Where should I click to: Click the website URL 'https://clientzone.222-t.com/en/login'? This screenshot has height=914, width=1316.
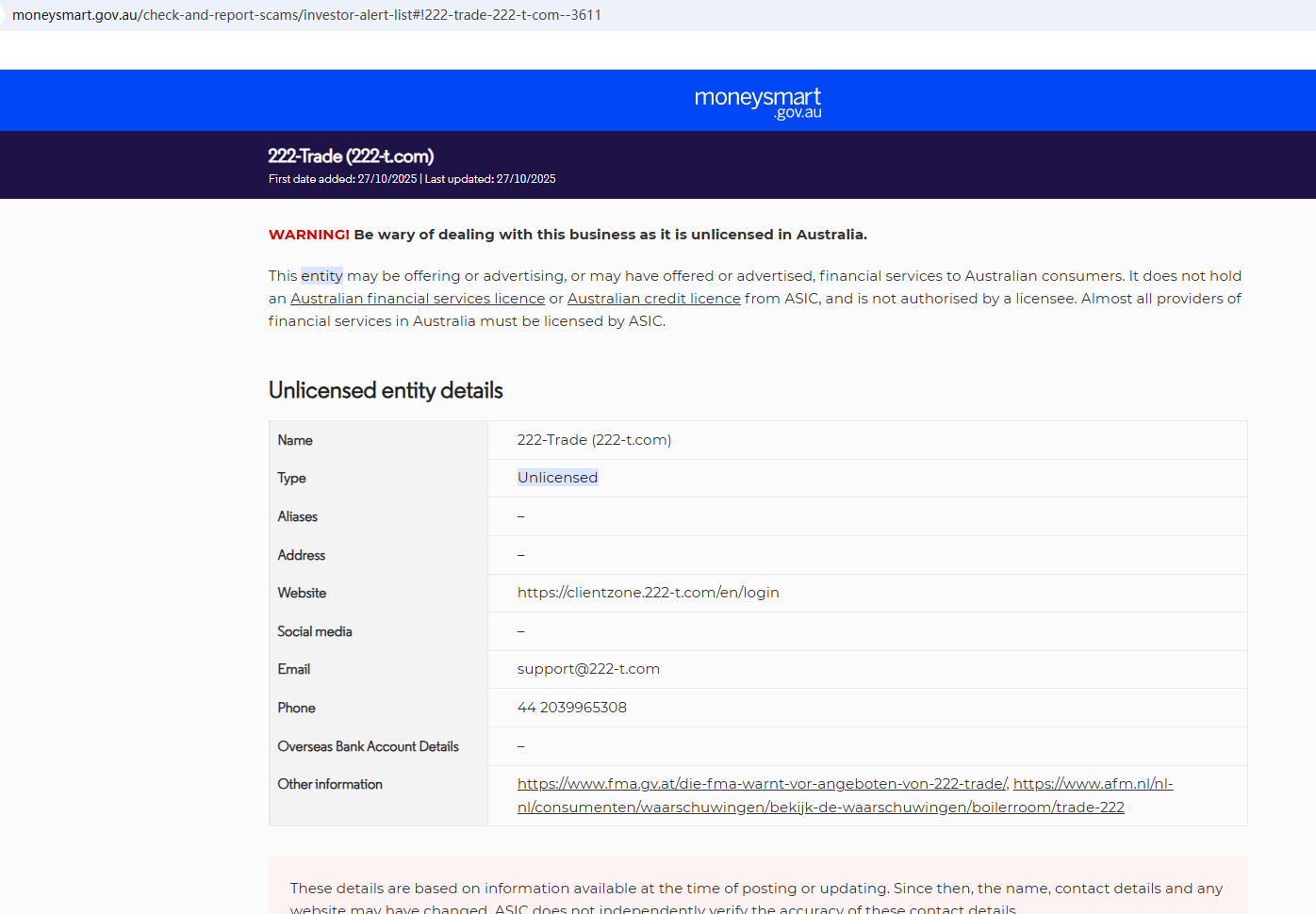(648, 593)
